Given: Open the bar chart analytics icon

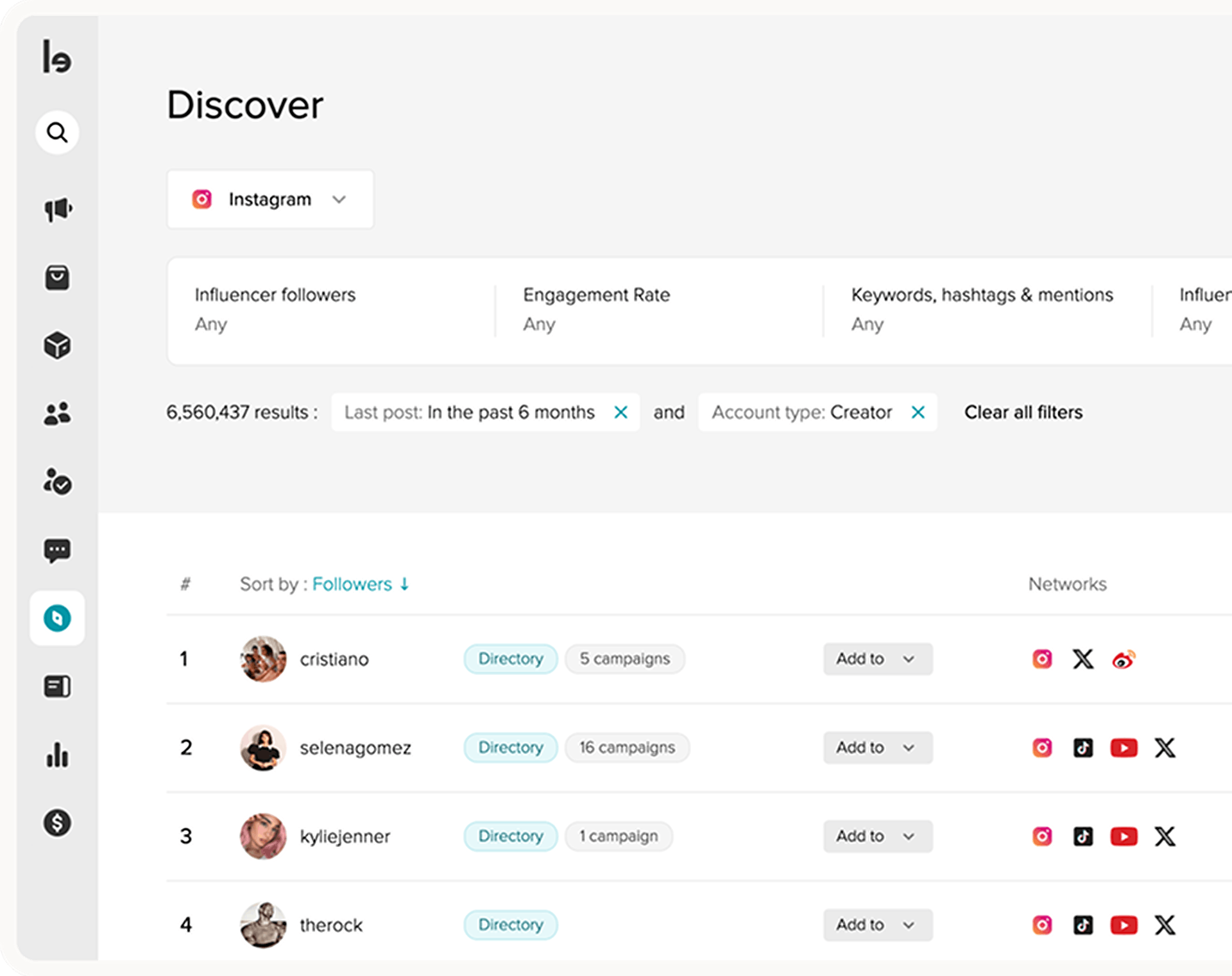Looking at the screenshot, I should coord(57,755).
